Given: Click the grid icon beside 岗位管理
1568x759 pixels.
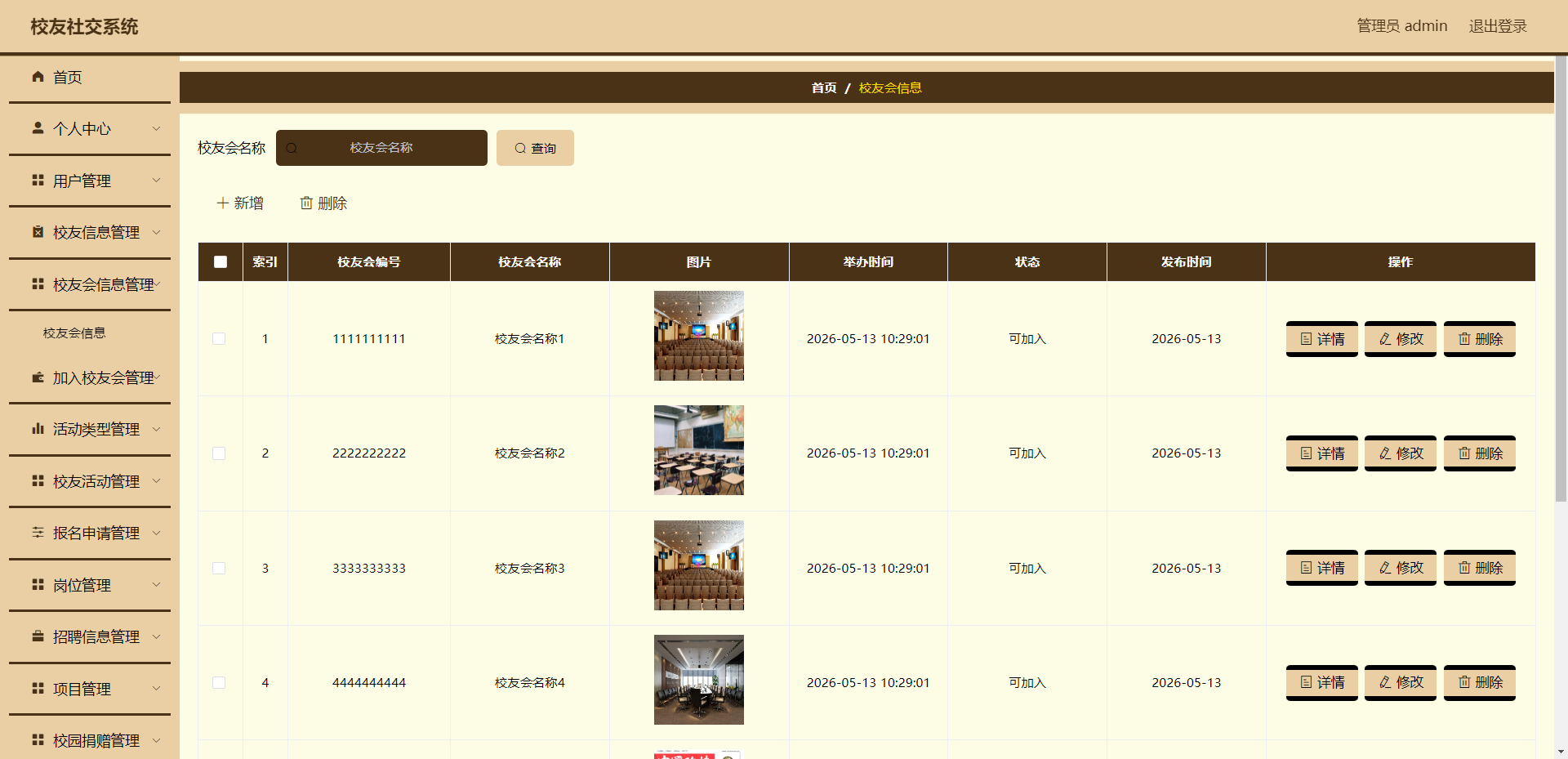Looking at the screenshot, I should [38, 585].
